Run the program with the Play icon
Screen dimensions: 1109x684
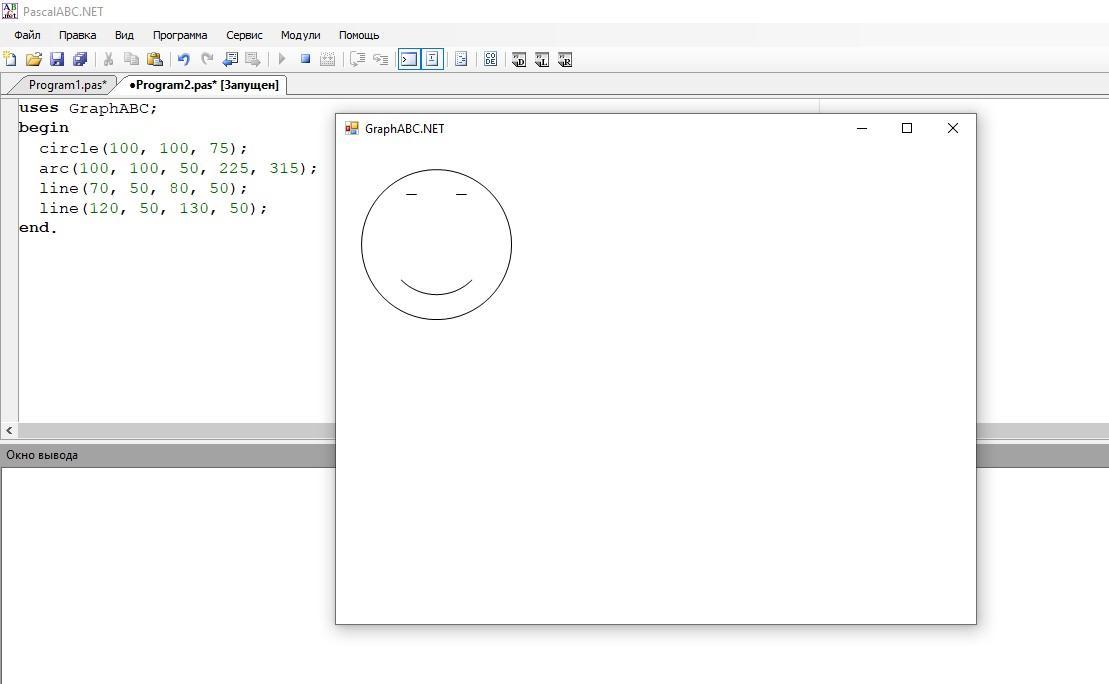(x=282, y=59)
